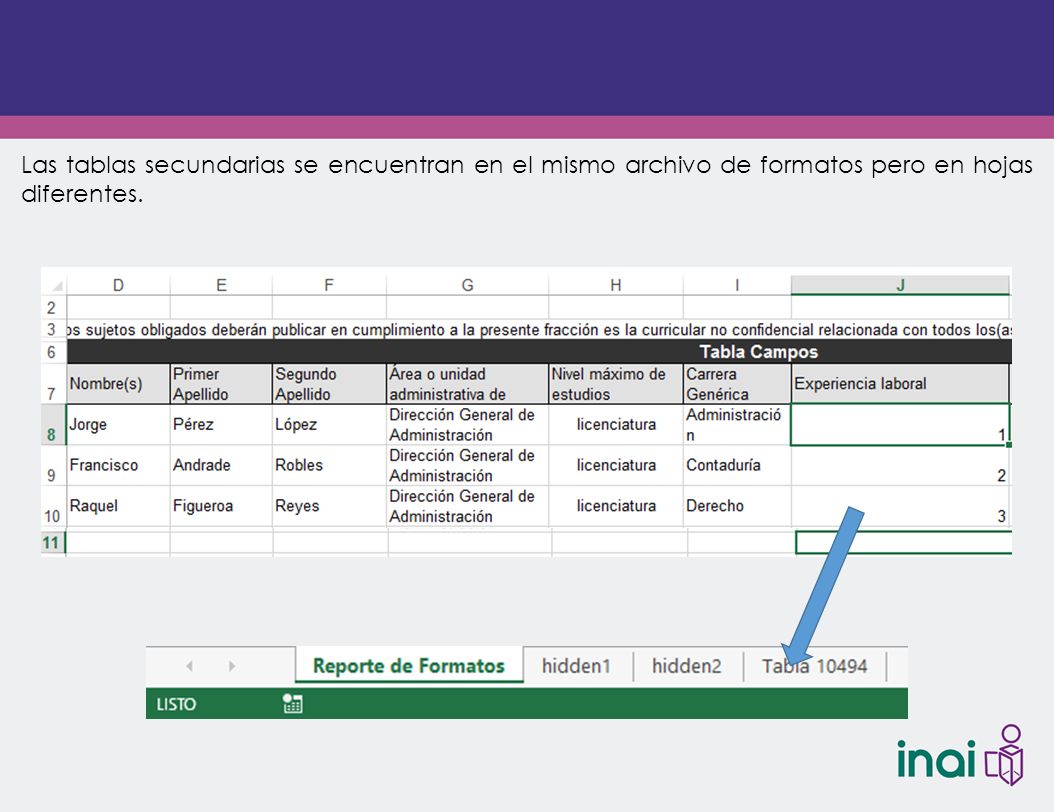1054x812 pixels.
Task: Click the row 3 description text
Action: [539, 329]
